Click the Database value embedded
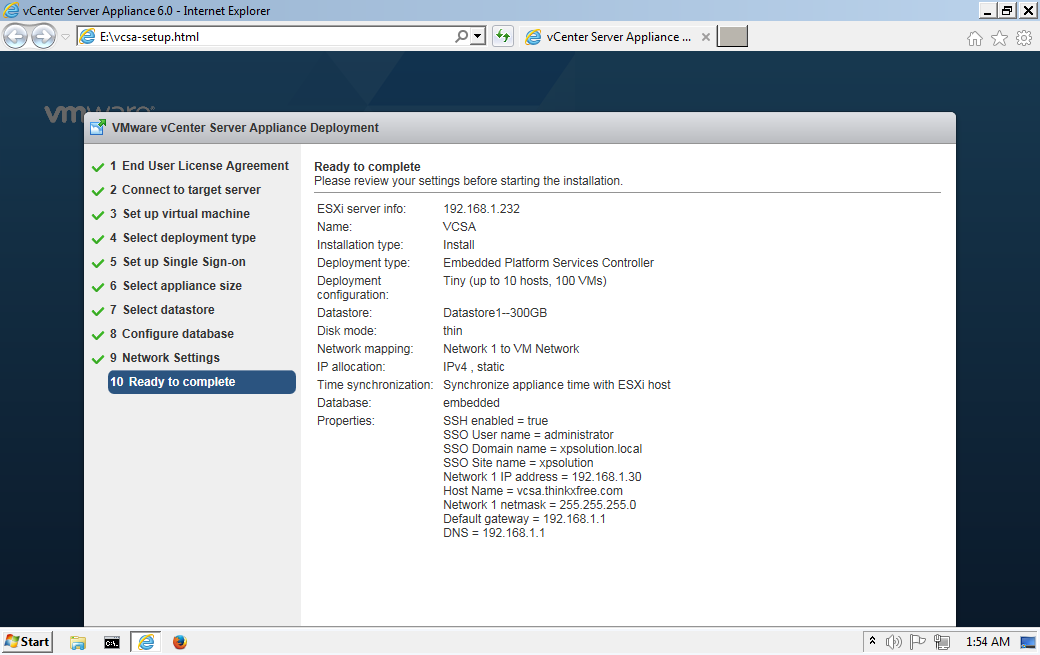This screenshot has width=1040, height=655. (x=472, y=402)
